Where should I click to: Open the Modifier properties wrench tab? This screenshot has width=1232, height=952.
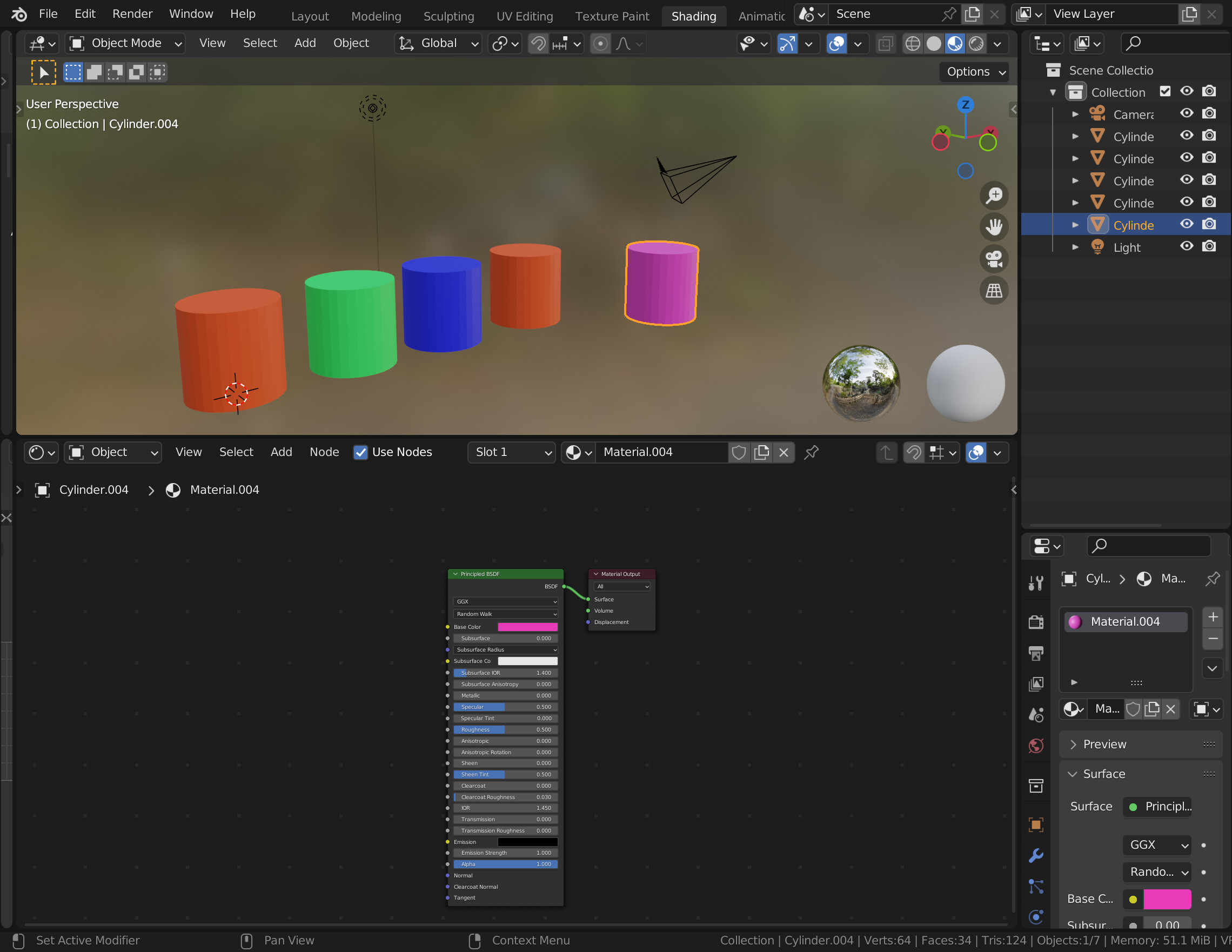pos(1036,856)
